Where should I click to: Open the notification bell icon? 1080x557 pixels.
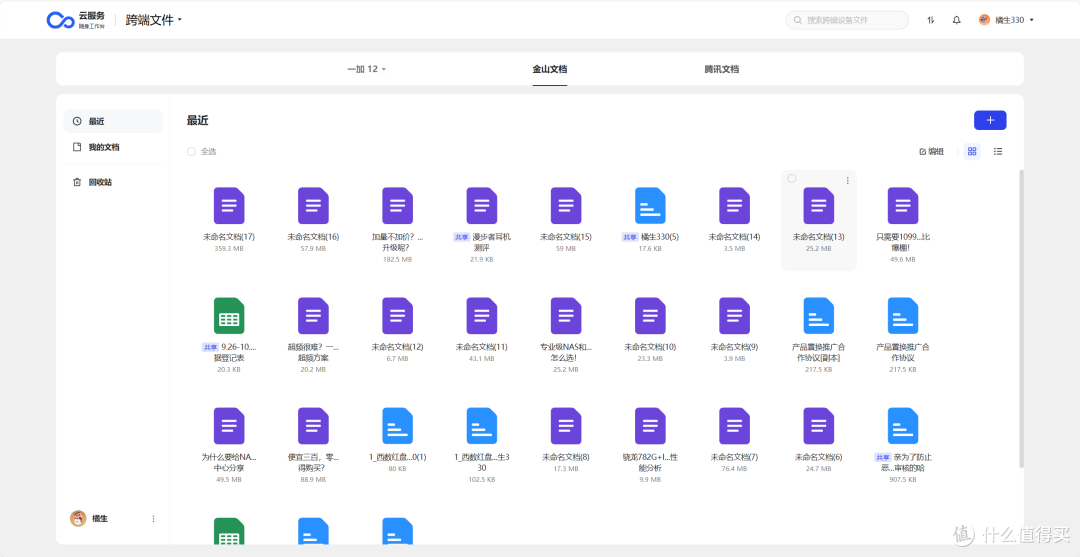(x=957, y=20)
